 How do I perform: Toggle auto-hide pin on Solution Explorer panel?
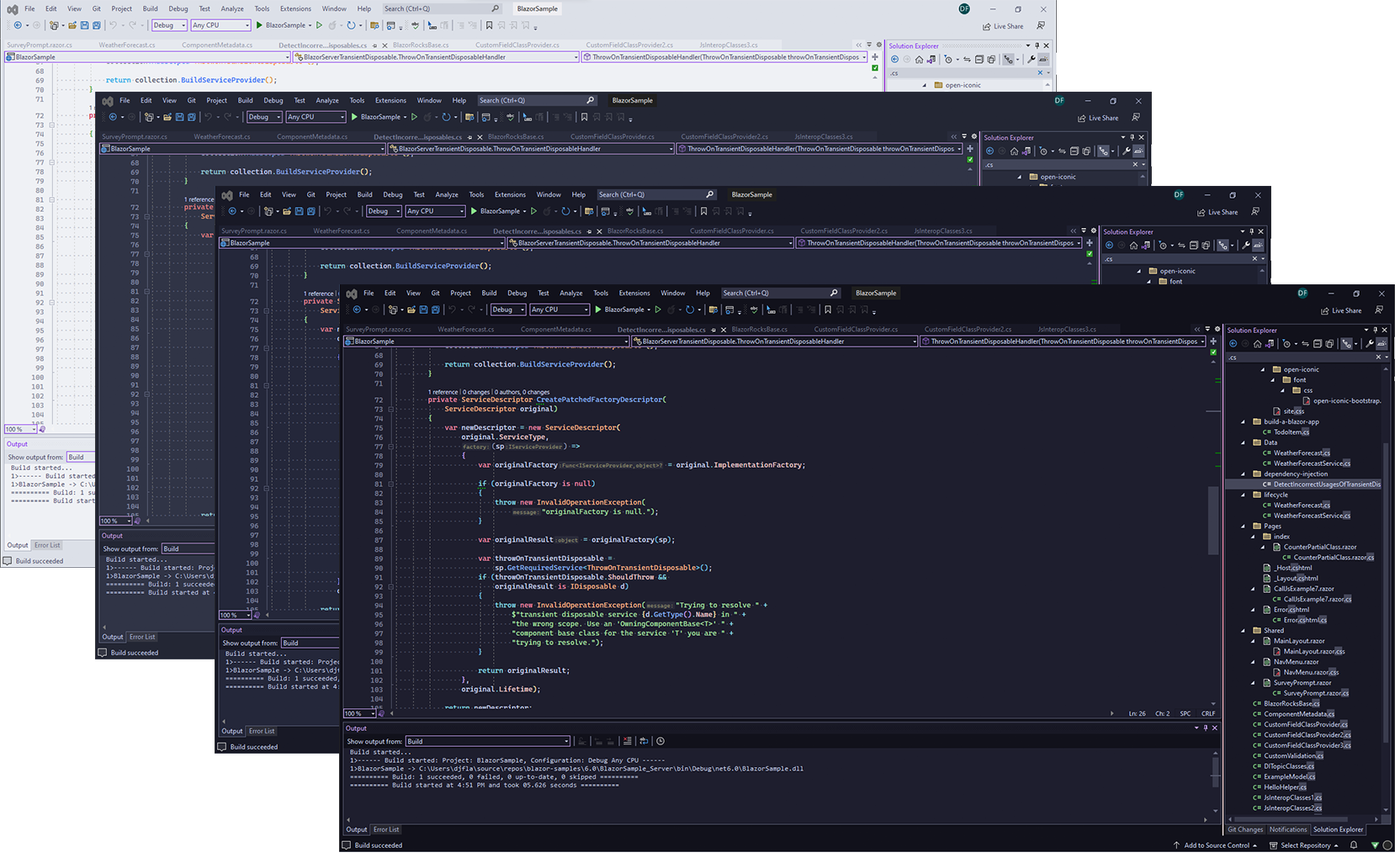[1376, 330]
